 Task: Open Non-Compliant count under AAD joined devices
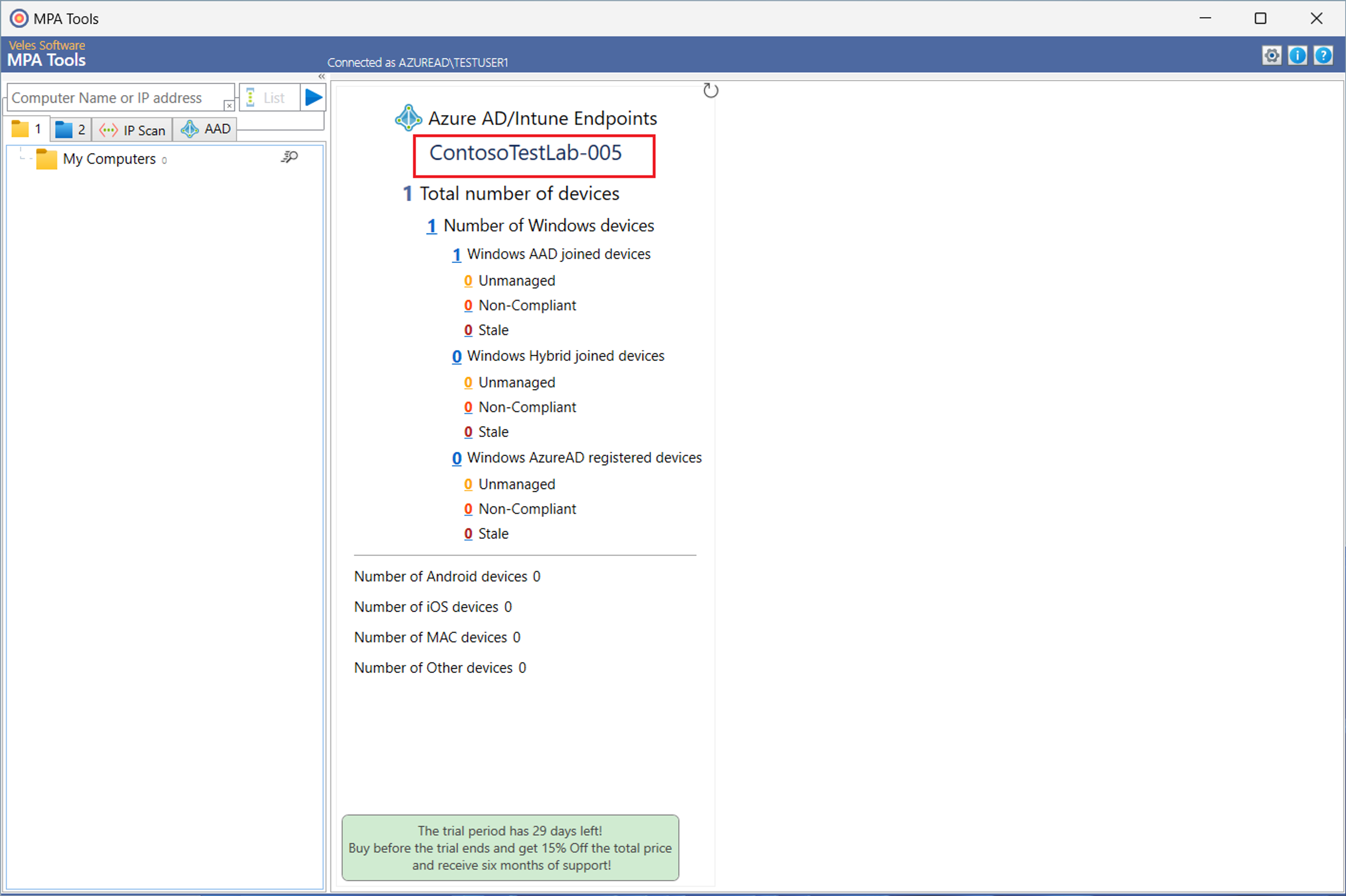(468, 306)
